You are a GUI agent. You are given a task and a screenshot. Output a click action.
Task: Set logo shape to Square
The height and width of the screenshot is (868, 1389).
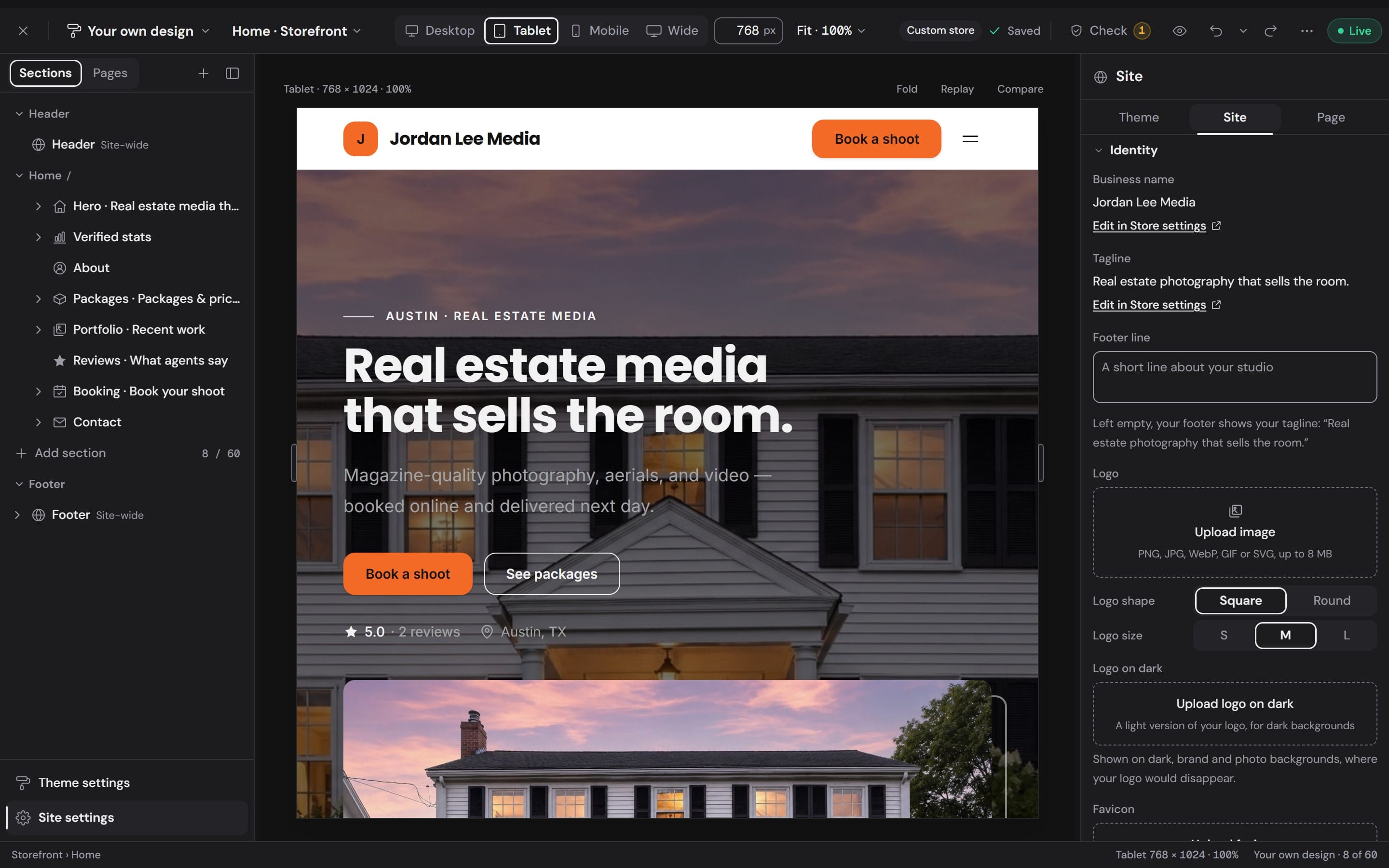coord(1240,600)
